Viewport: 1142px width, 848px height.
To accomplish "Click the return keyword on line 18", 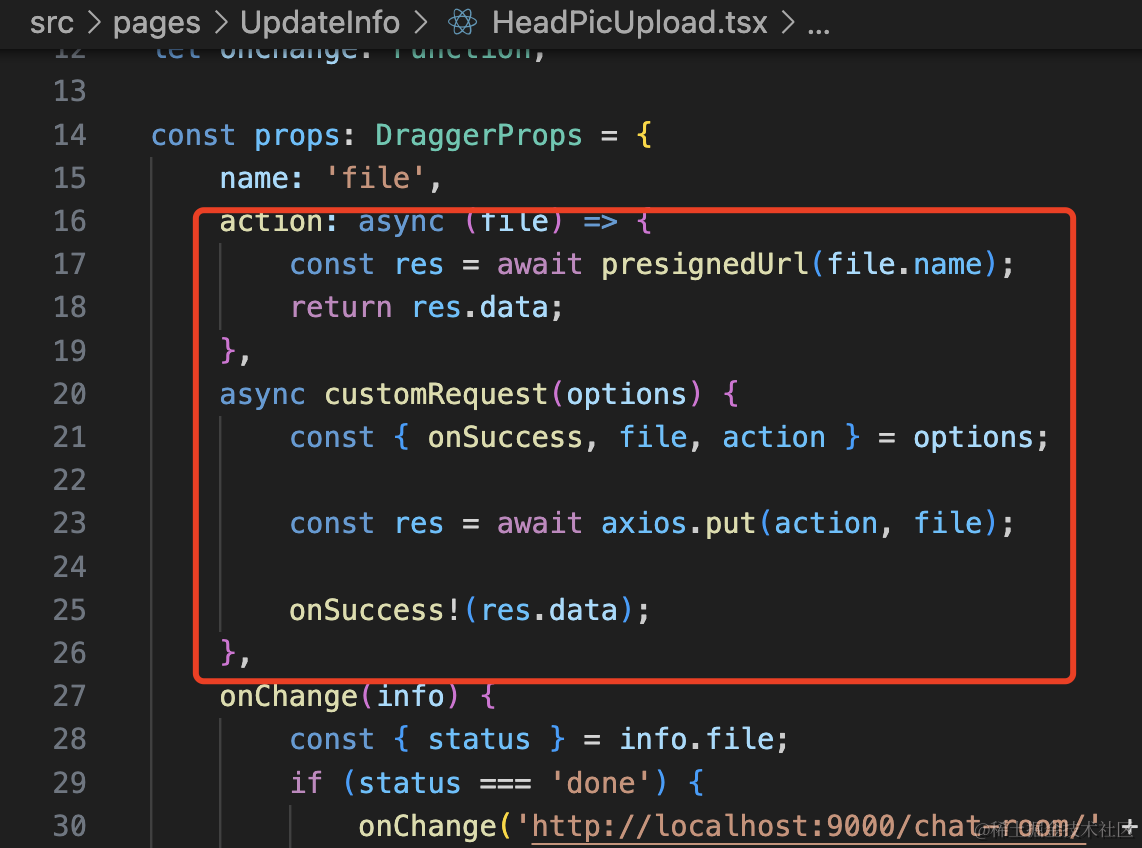I will [x=340, y=307].
